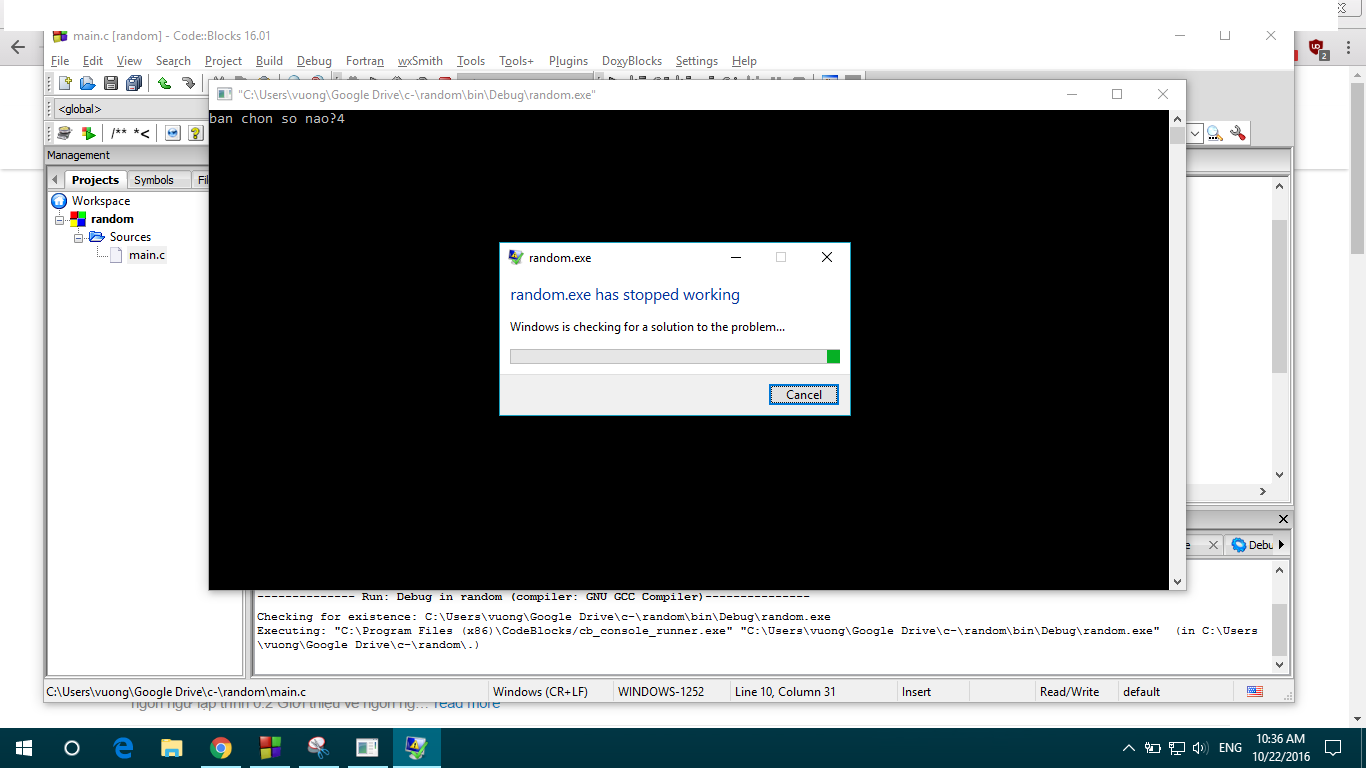Close the logs panel with its X button

[1283, 519]
